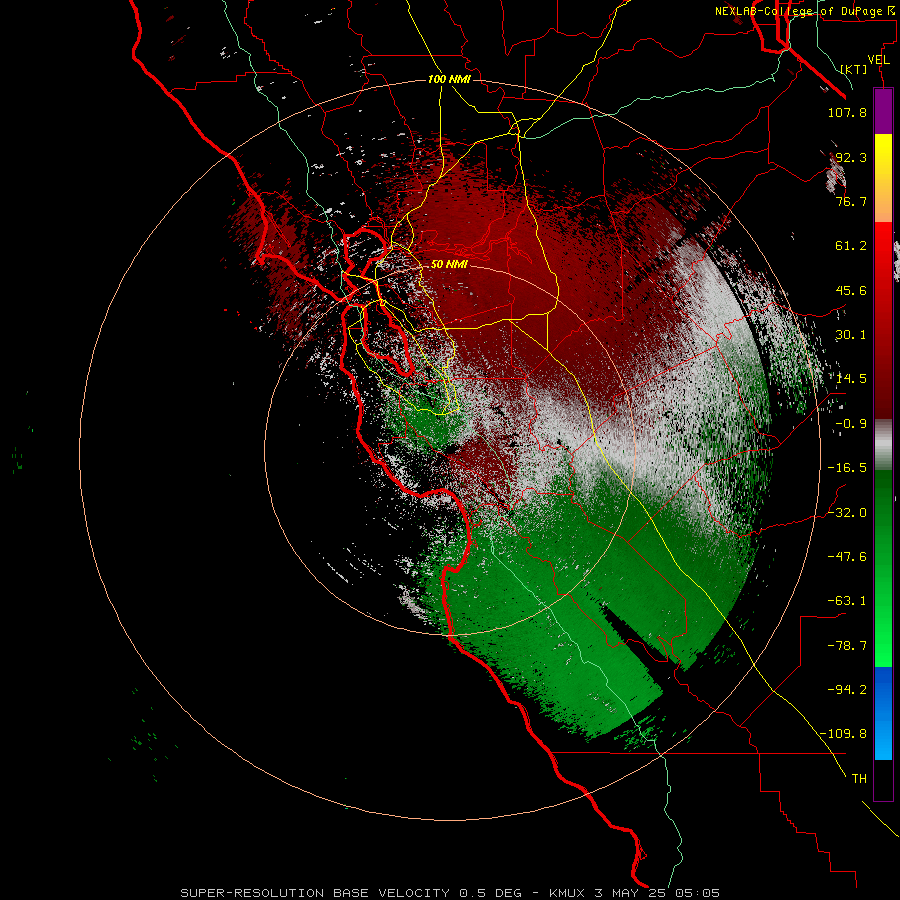The width and height of the screenshot is (900, 900).
Task: Click the 92.3 velocity scale value
Action: pyautogui.click(x=851, y=157)
